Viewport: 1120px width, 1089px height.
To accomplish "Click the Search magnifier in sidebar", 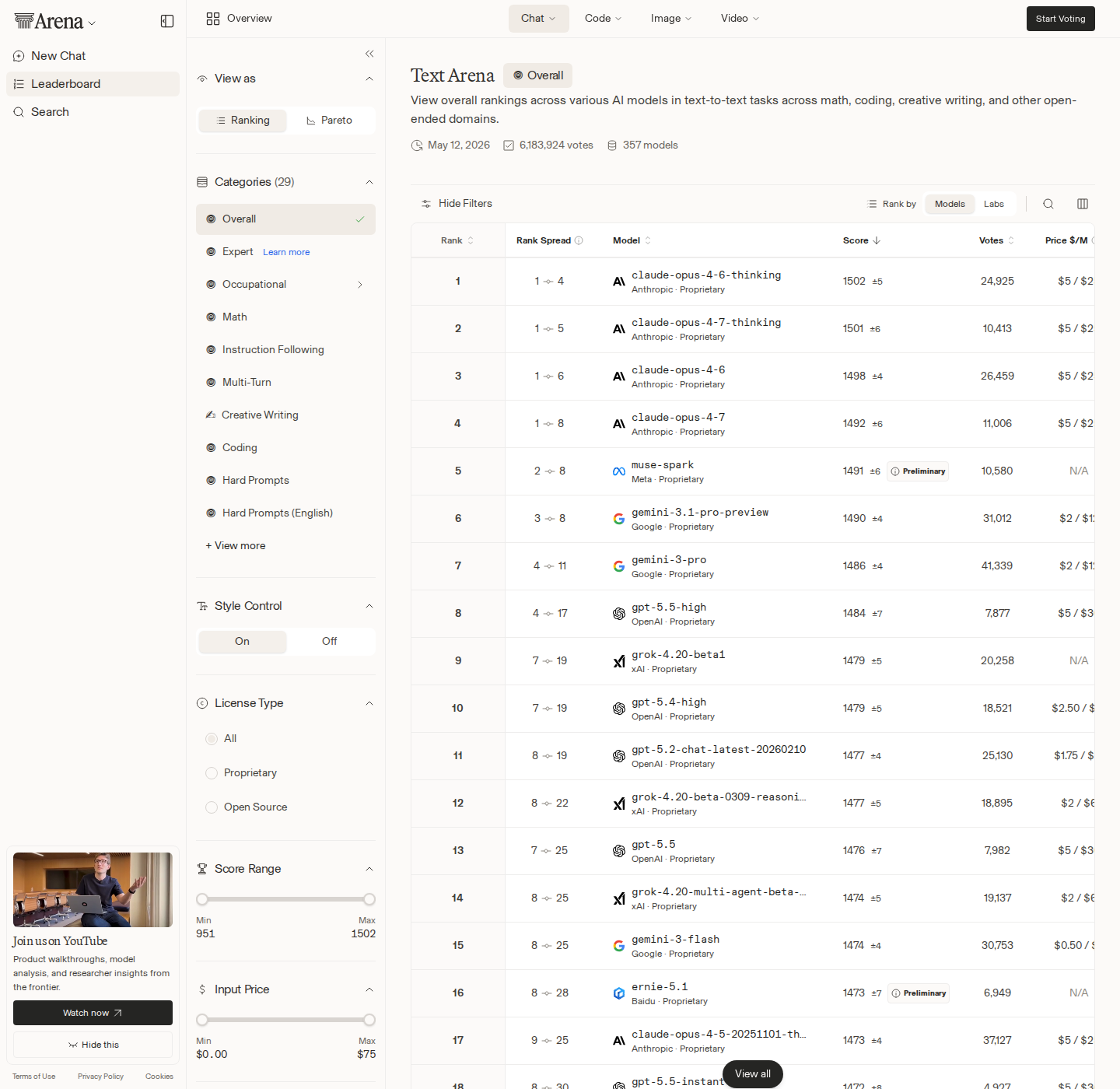I will (x=19, y=112).
